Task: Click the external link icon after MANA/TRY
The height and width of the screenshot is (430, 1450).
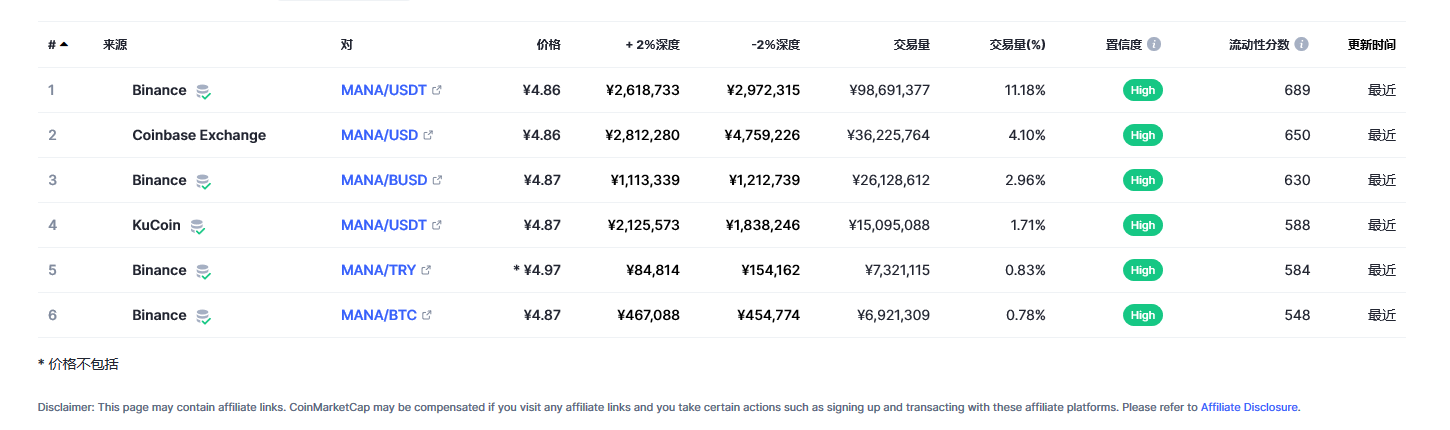Action: (427, 270)
